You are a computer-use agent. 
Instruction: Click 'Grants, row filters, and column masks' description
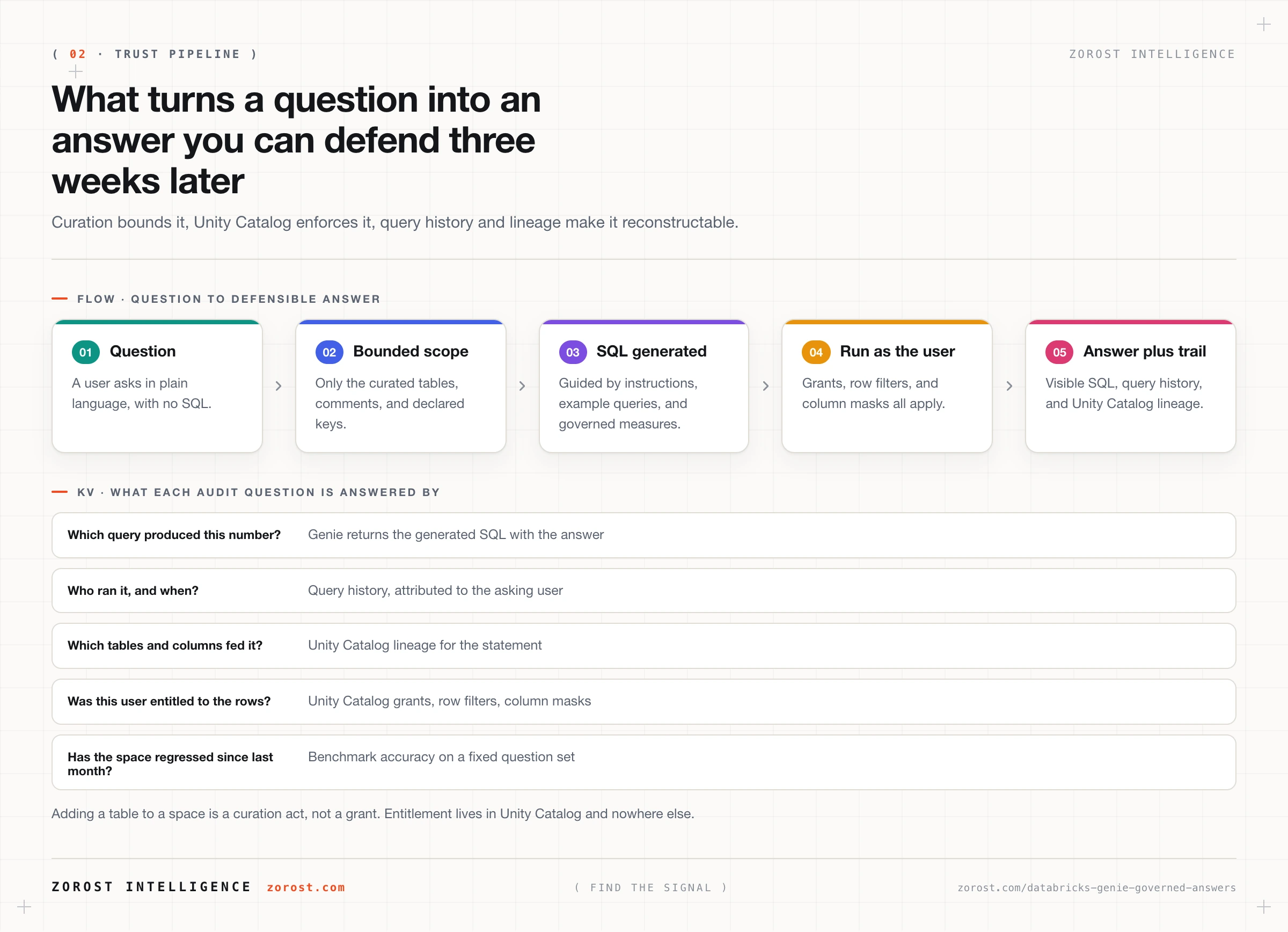[874, 393]
